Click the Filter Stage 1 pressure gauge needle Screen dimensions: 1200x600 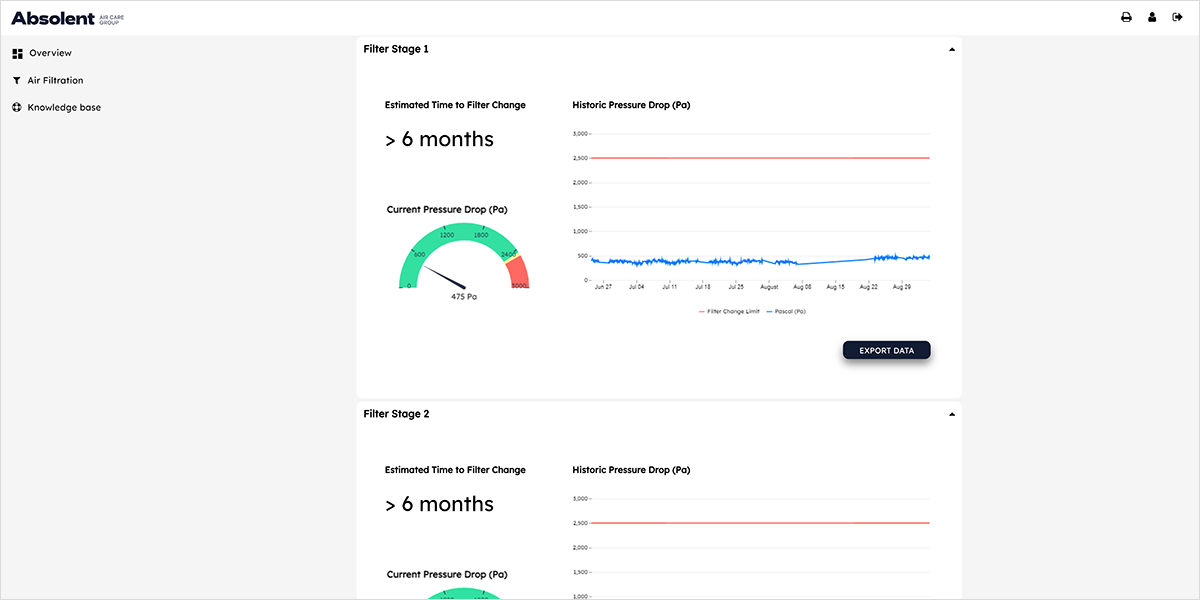click(446, 275)
